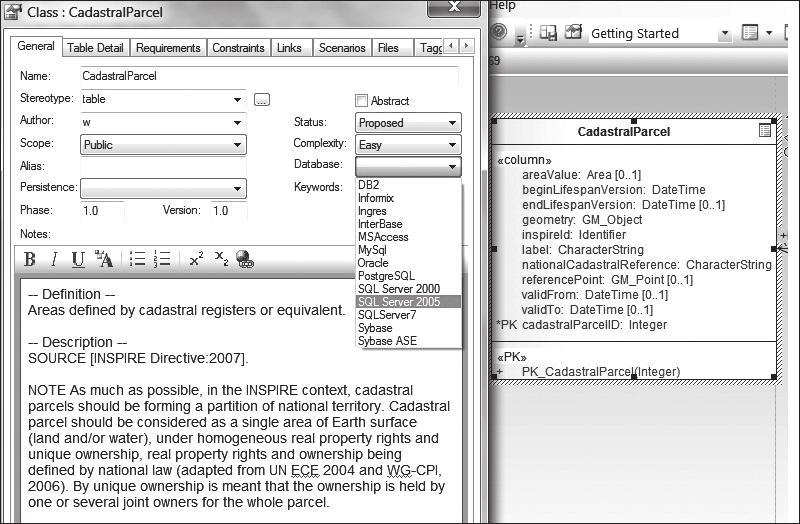
Task: Insert a hyperlink using the globe icon
Action: tap(245, 259)
